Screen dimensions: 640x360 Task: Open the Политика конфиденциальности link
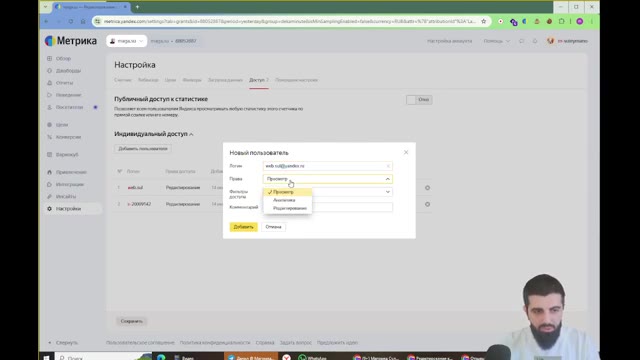pos(215,343)
